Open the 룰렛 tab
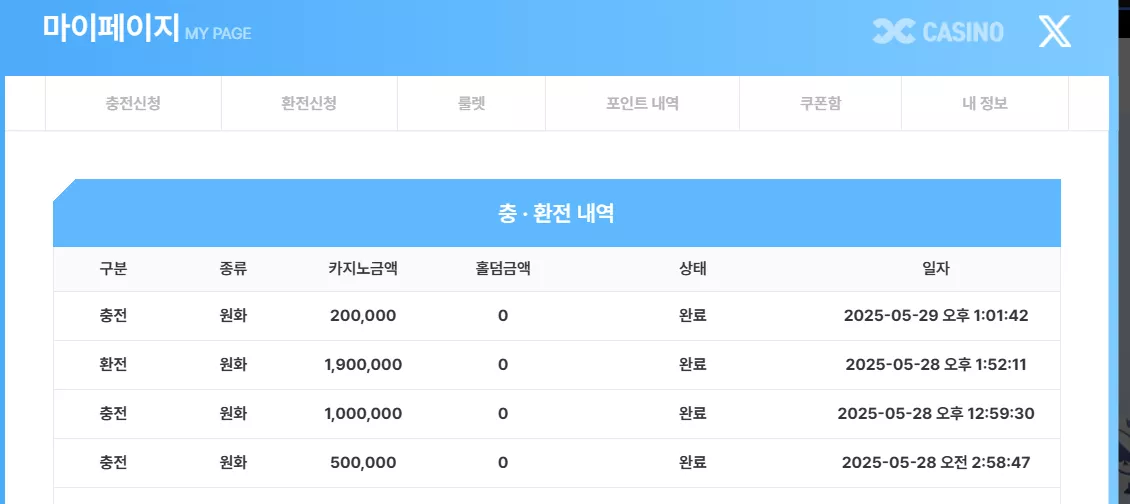 tap(471, 103)
